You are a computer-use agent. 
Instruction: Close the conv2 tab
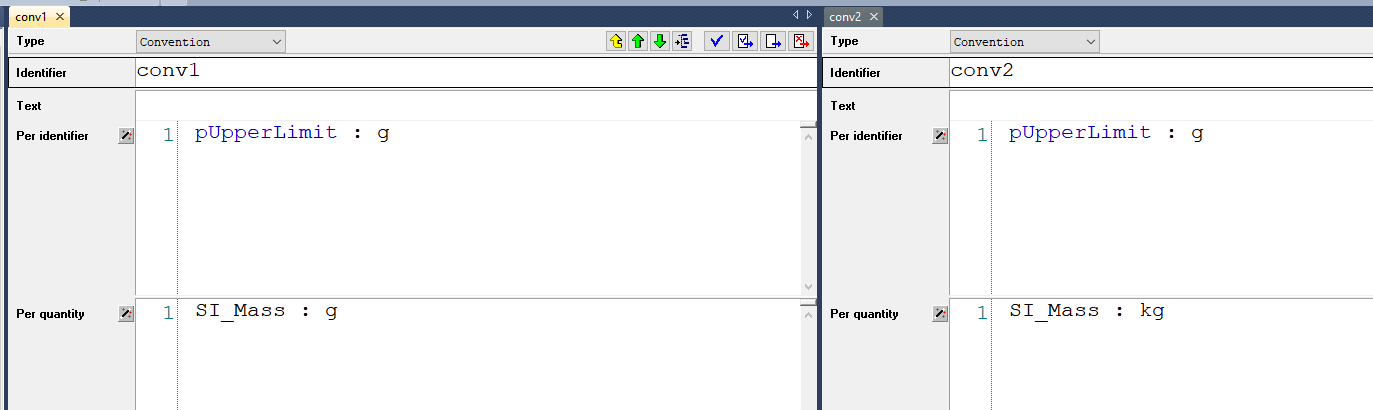[x=874, y=17]
